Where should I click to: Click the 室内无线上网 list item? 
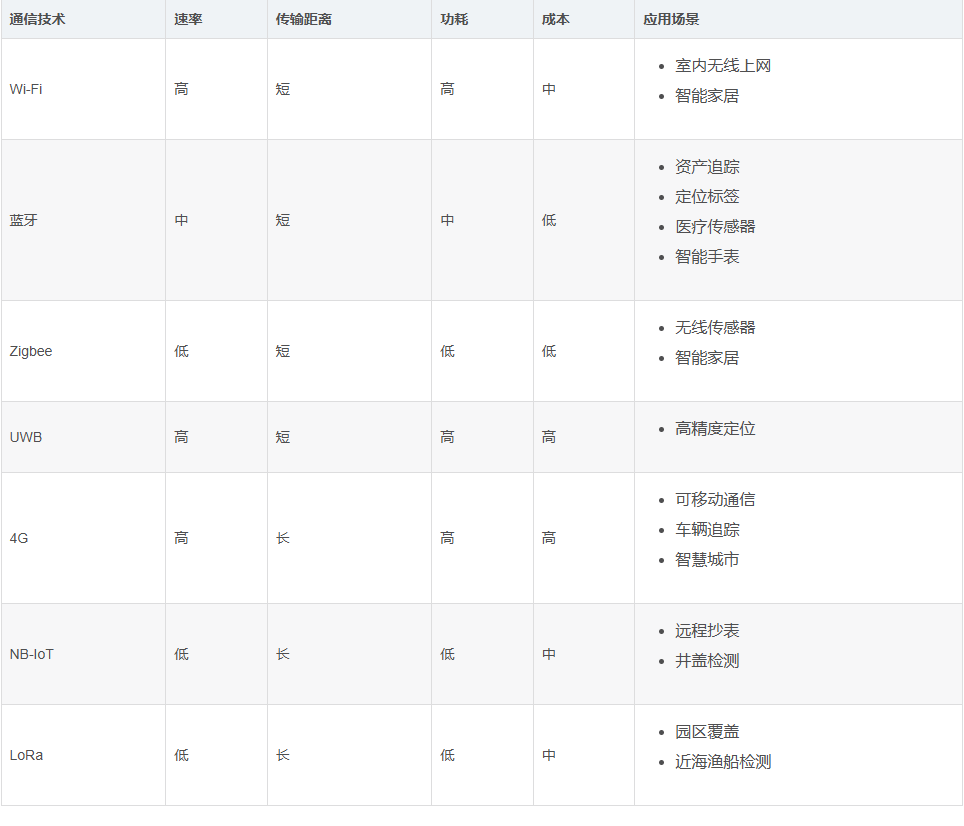[x=723, y=66]
